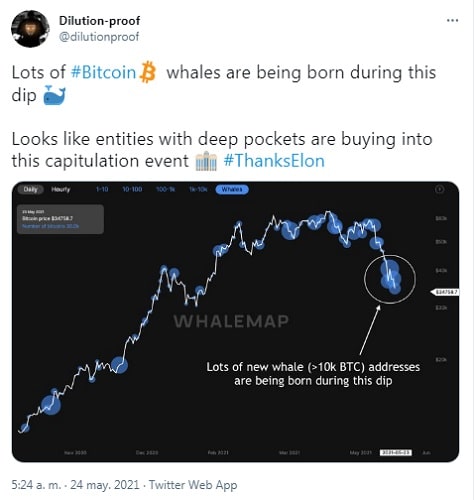The width and height of the screenshot is (474, 500).
Task: Click the Twitter Web App source link
Action: pyautogui.click(x=193, y=484)
